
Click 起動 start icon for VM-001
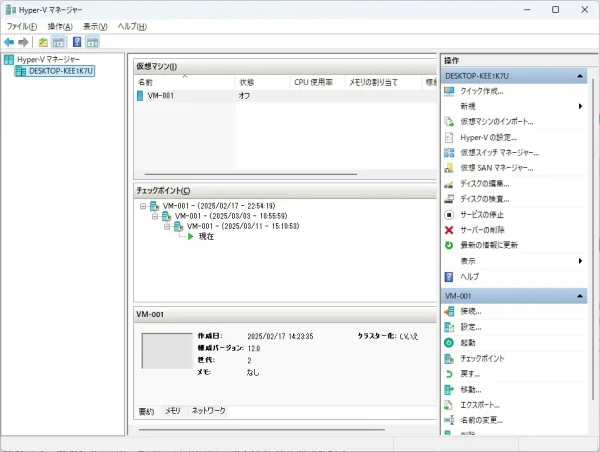[x=449, y=343]
